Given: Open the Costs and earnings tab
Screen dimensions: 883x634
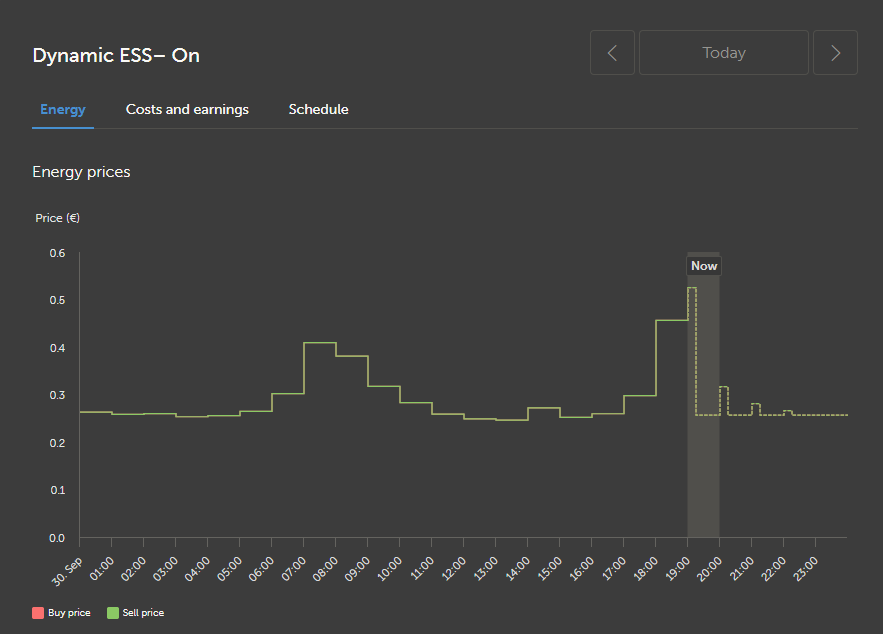Looking at the screenshot, I should pyautogui.click(x=187, y=109).
